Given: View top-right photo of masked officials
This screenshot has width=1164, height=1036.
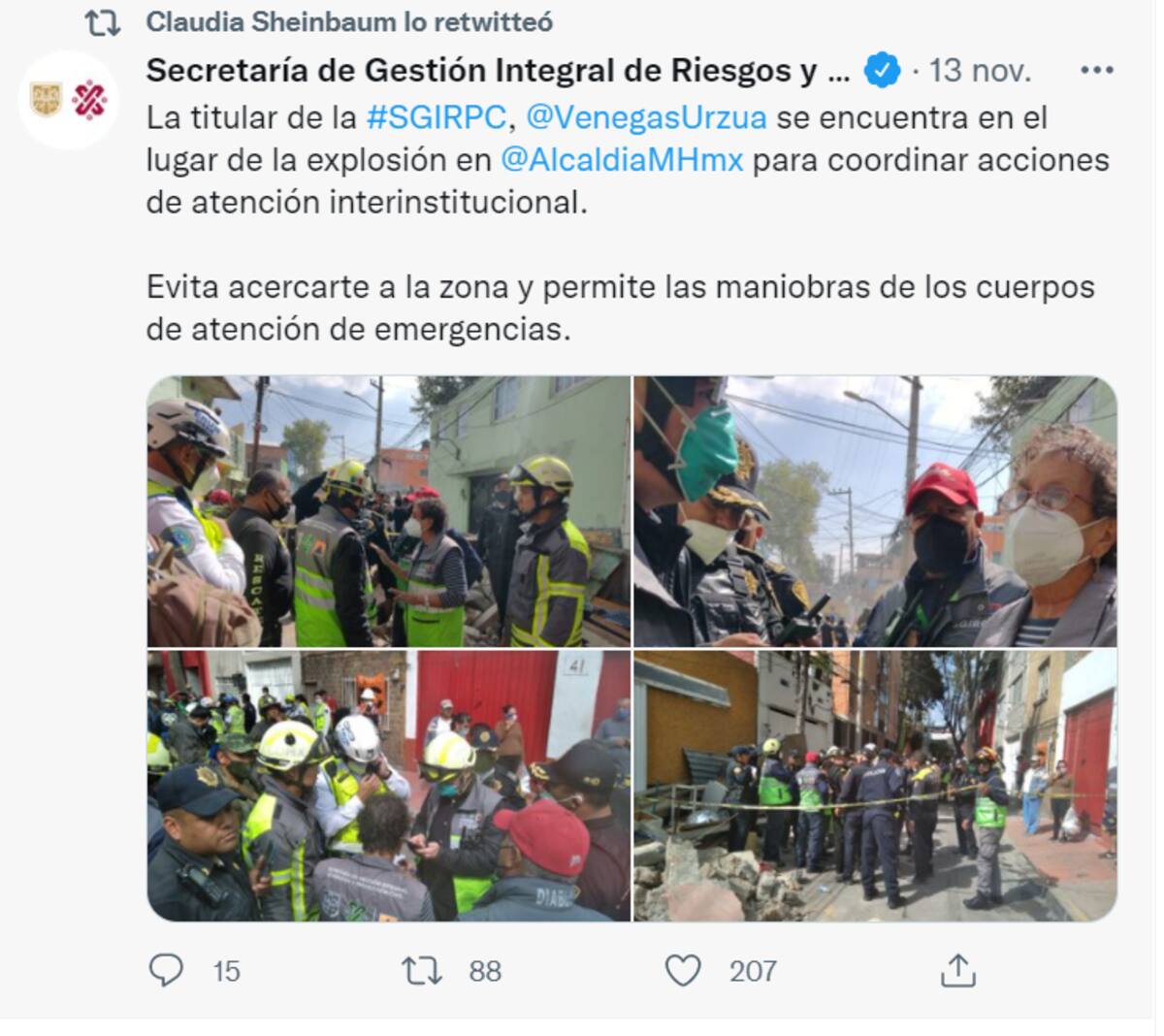Looking at the screenshot, I should (x=875, y=511).
